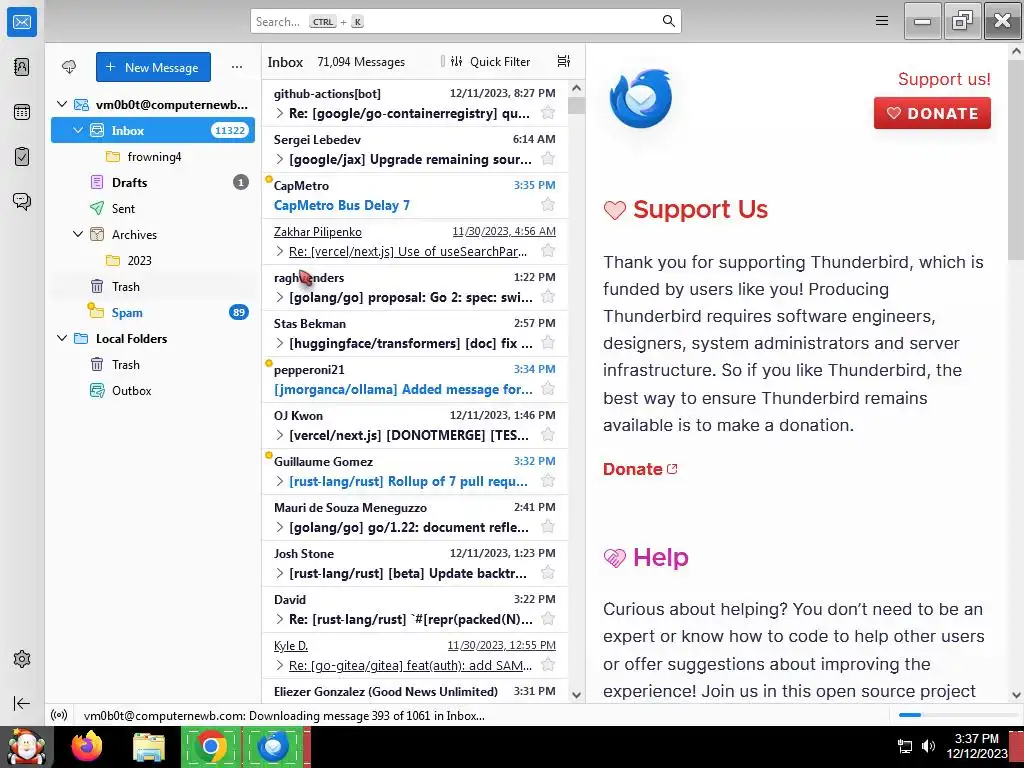The height and width of the screenshot is (768, 1024).
Task: Star the Stas Bekman message
Action: pos(548,343)
